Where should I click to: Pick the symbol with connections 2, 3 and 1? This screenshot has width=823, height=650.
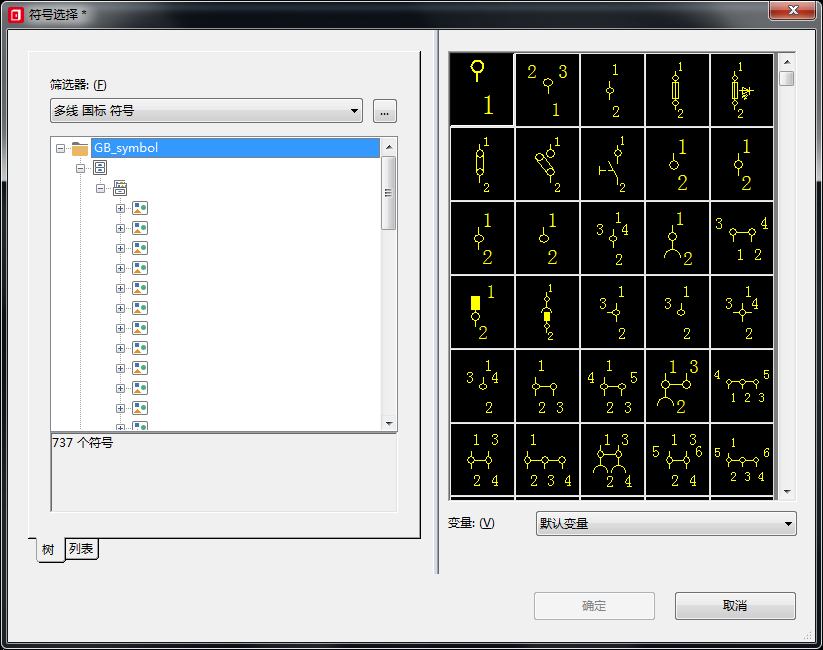[x=547, y=89]
